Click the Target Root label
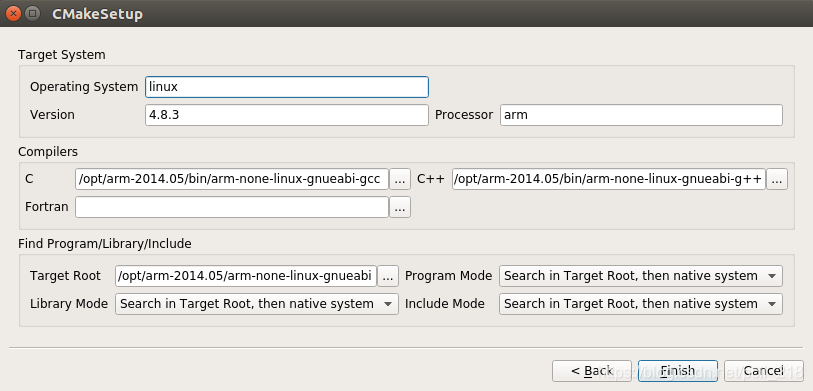 pyautogui.click(x=65, y=276)
